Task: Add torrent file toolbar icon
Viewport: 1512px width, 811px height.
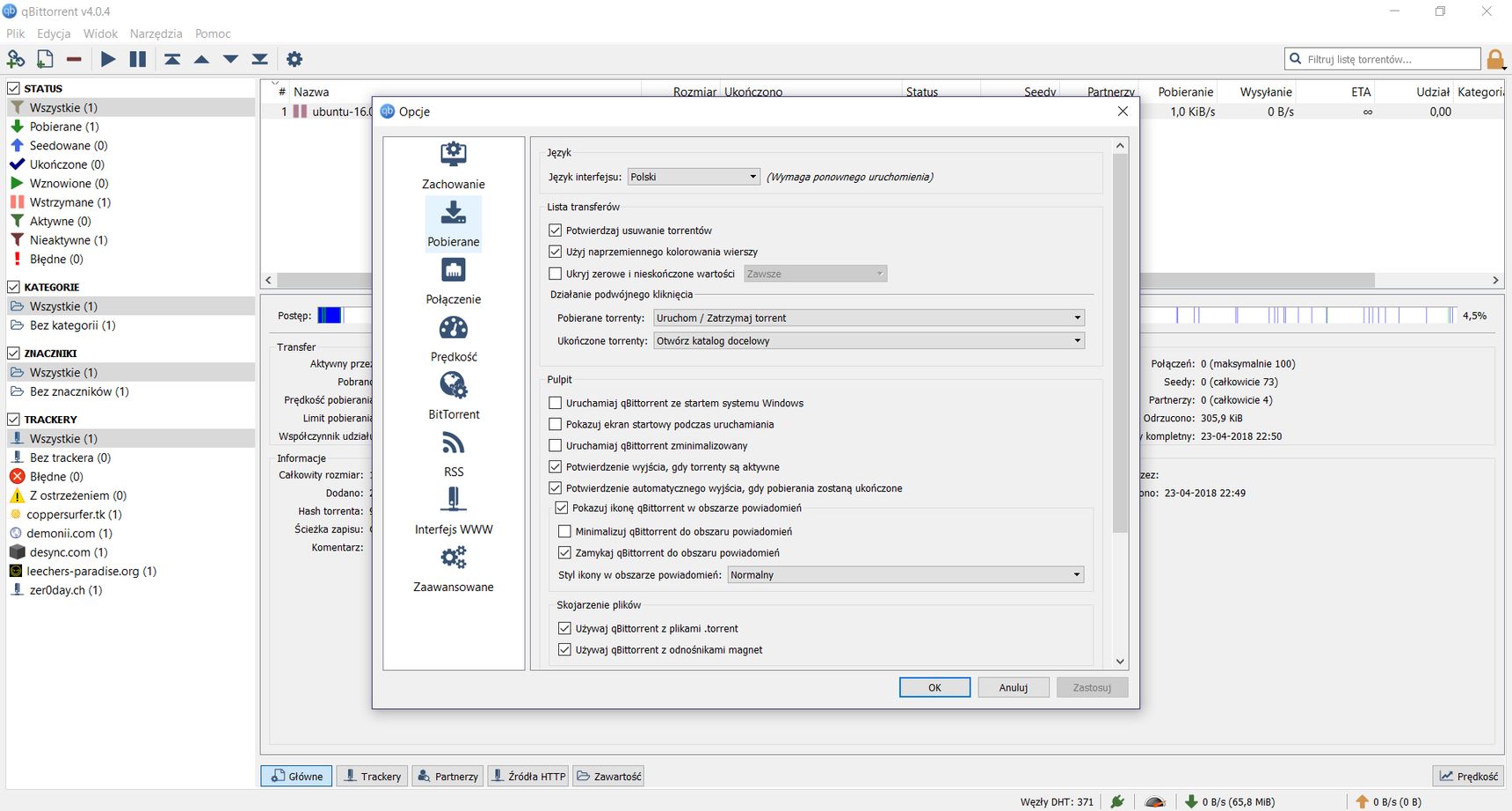Action: point(45,59)
